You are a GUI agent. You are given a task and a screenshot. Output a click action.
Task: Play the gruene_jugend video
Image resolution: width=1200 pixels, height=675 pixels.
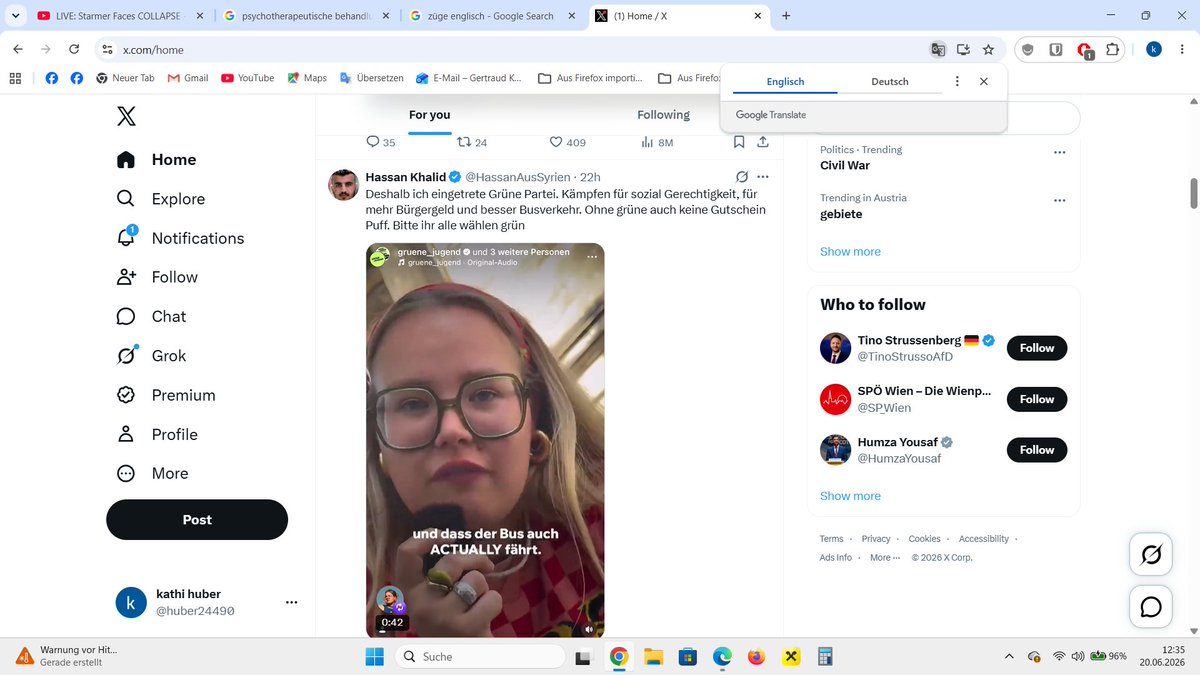tap(485, 440)
